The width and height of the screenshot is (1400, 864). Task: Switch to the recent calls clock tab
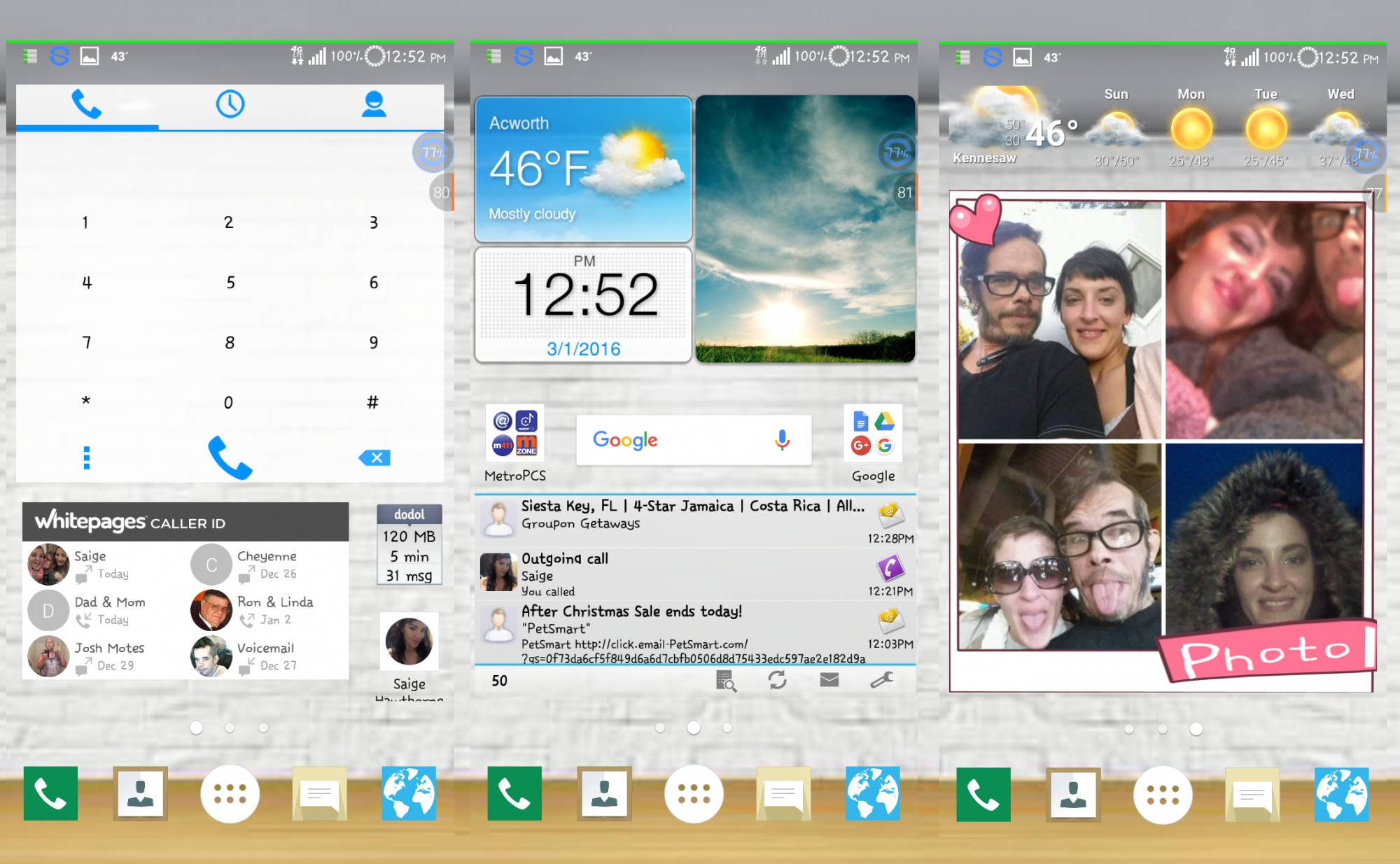(230, 104)
